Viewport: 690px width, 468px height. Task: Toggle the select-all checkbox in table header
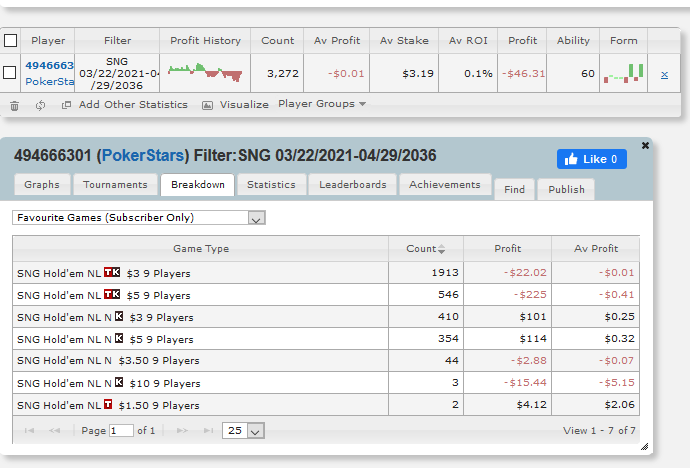[x=11, y=40]
